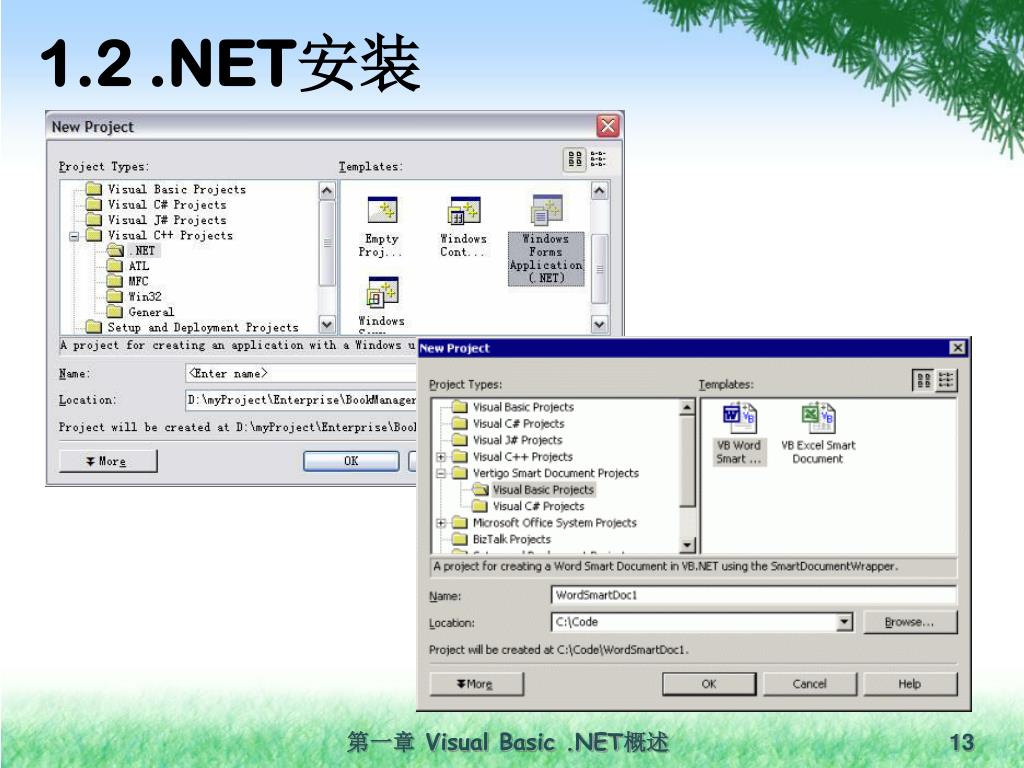Viewport: 1024px width, 768px height.
Task: Select Visual J# Projects in back dialog
Action: click(157, 220)
